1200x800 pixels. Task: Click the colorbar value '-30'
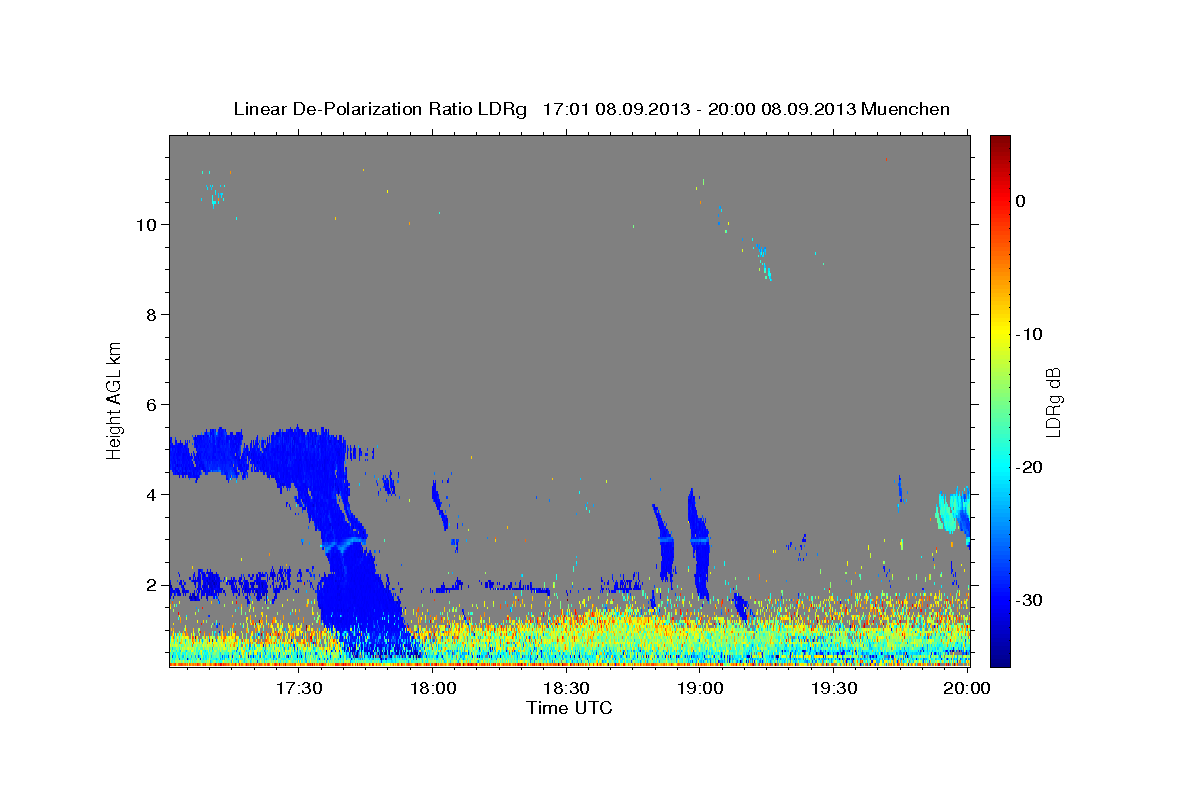coord(1031,600)
